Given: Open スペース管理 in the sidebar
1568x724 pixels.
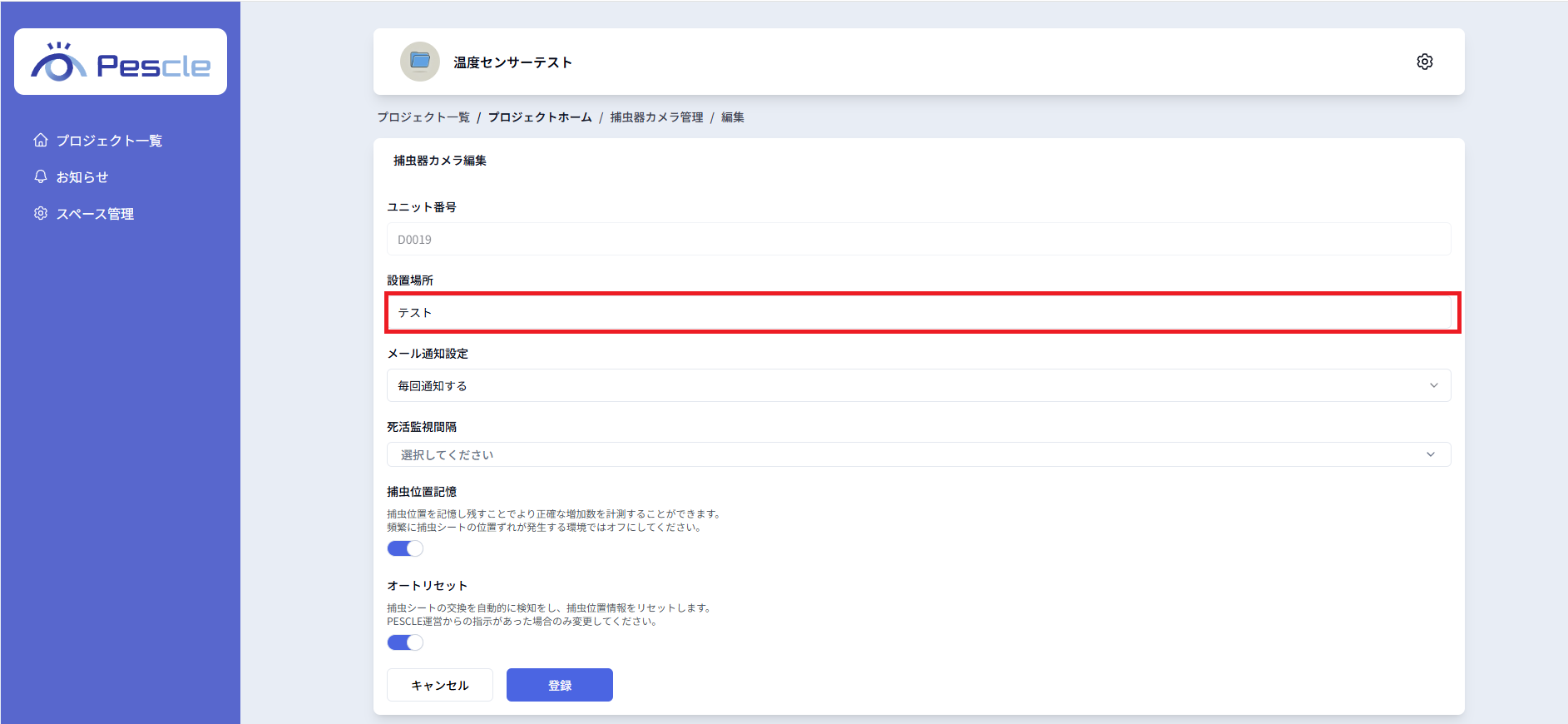Looking at the screenshot, I should pos(95,214).
